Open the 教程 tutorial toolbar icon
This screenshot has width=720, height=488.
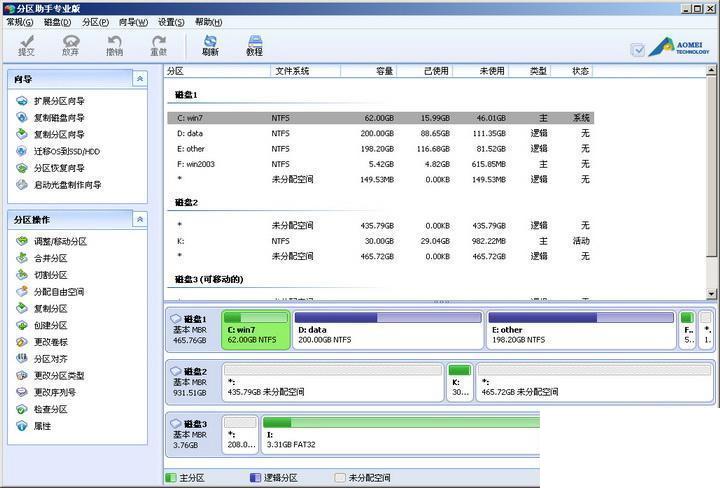tap(254, 45)
